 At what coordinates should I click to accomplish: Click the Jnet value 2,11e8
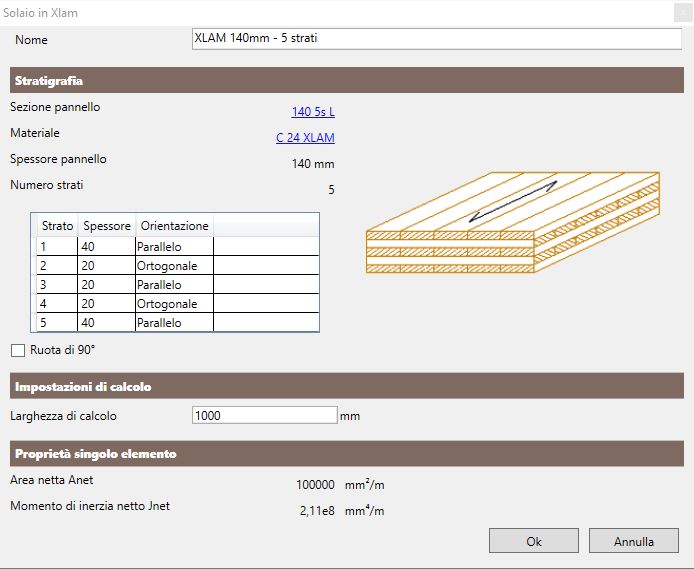click(317, 511)
